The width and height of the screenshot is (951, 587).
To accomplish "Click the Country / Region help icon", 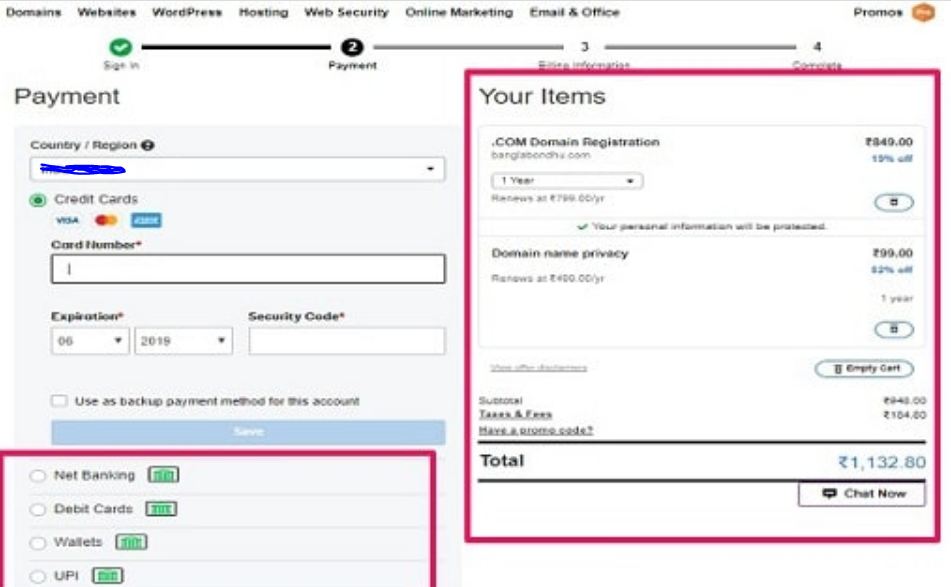I will coord(147,146).
